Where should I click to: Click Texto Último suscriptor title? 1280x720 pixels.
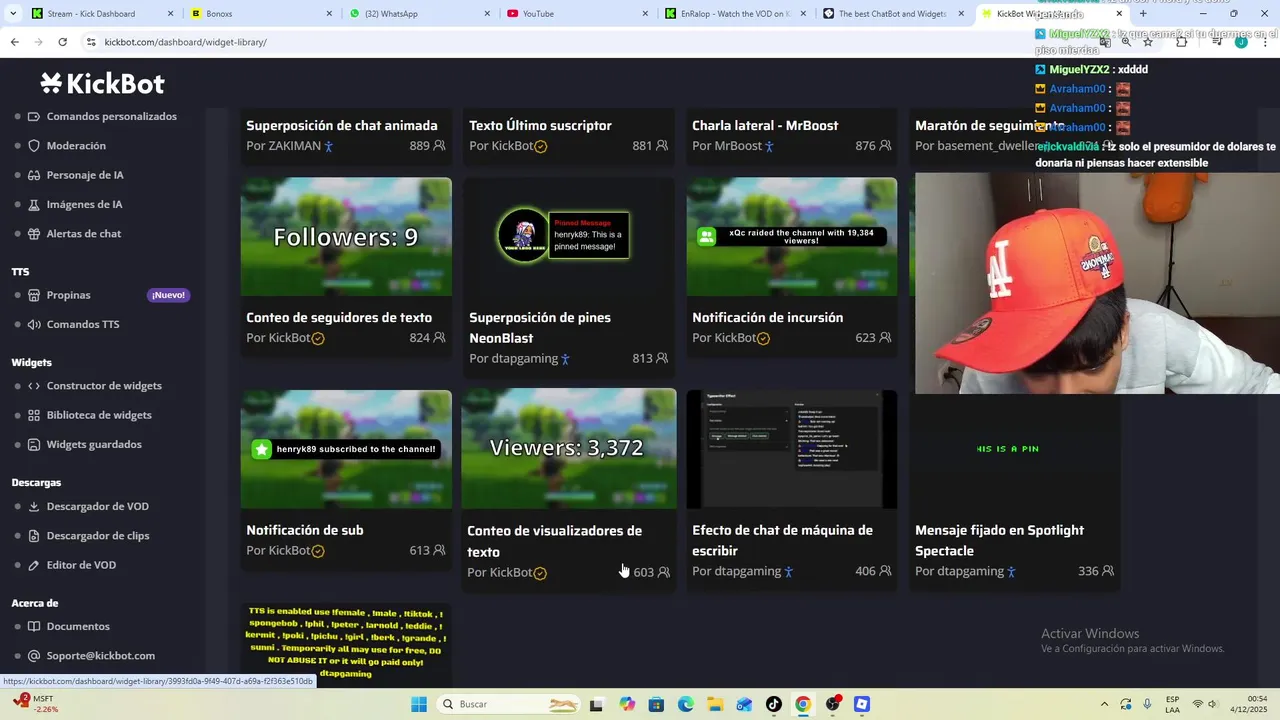coord(540,126)
